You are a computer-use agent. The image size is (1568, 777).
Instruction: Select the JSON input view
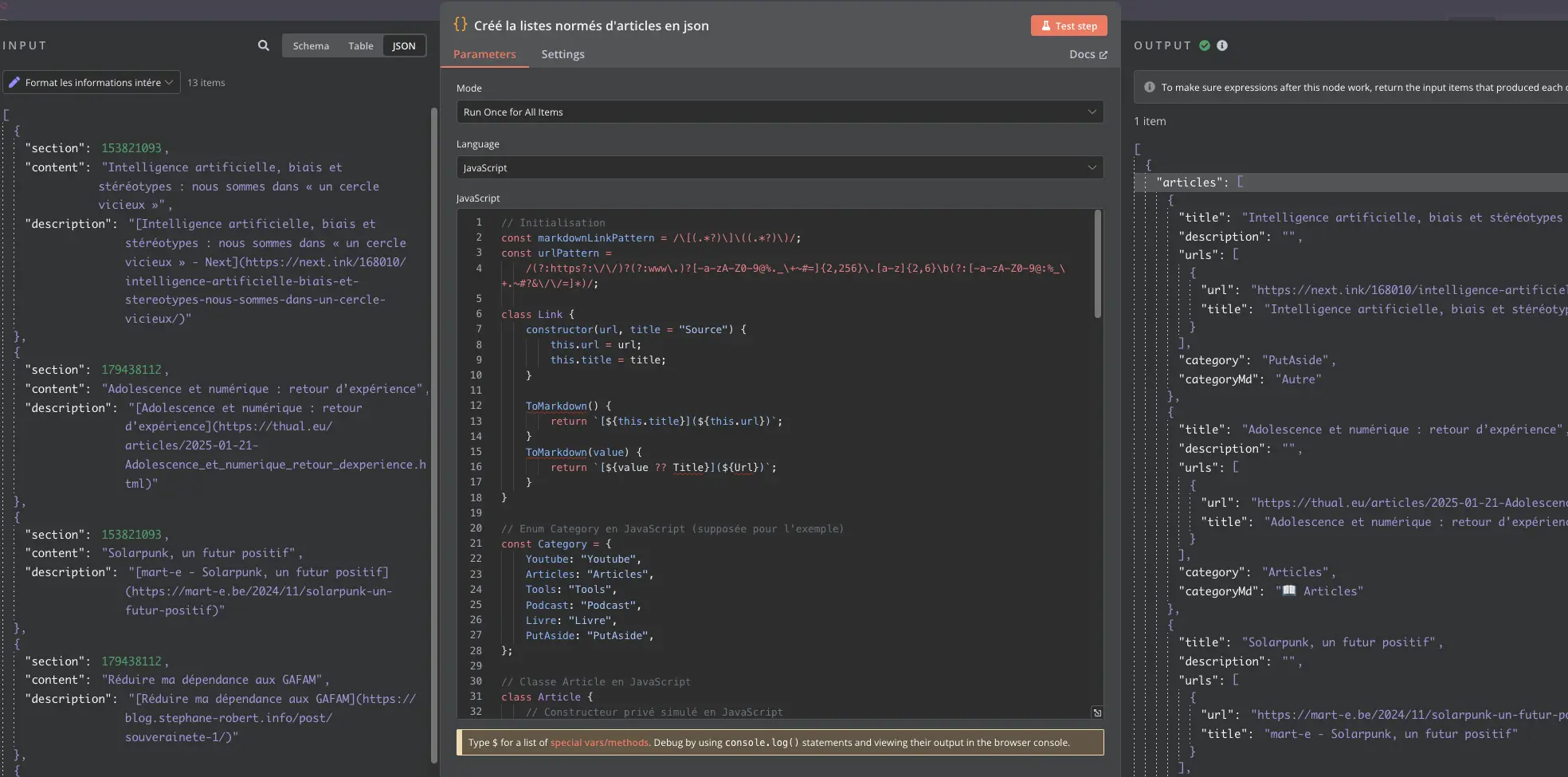pyautogui.click(x=404, y=45)
